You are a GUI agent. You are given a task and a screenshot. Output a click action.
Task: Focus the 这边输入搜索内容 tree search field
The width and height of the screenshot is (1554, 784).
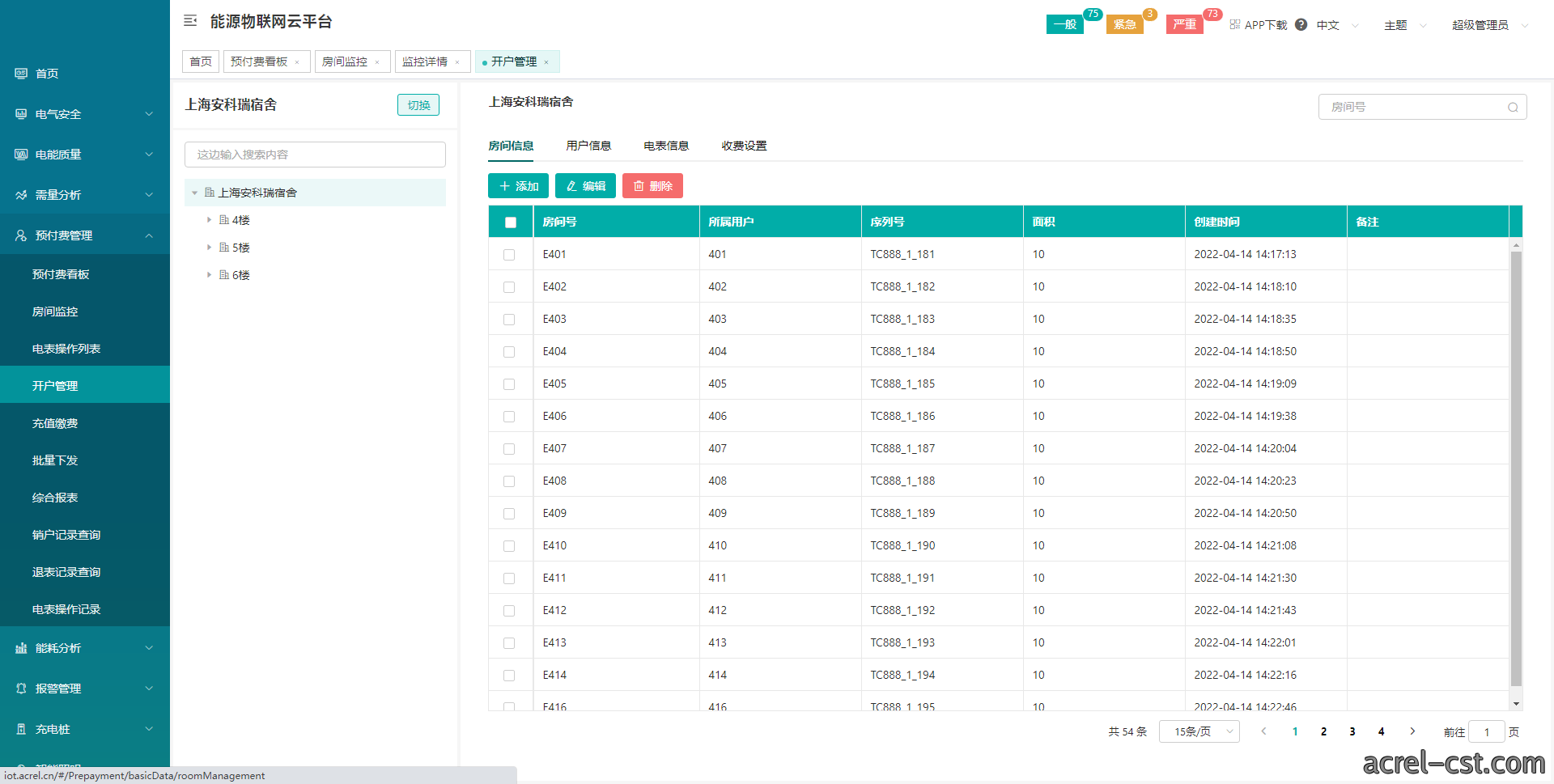(x=315, y=155)
